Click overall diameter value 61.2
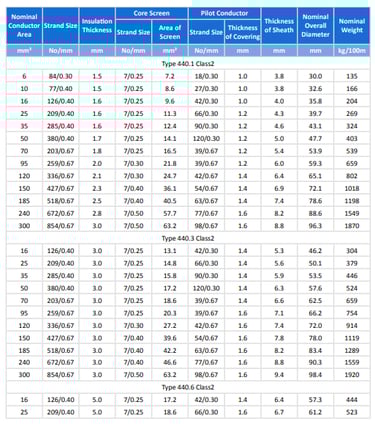Image resolution: width=375 pixels, height=424 pixels. pyautogui.click(x=315, y=412)
